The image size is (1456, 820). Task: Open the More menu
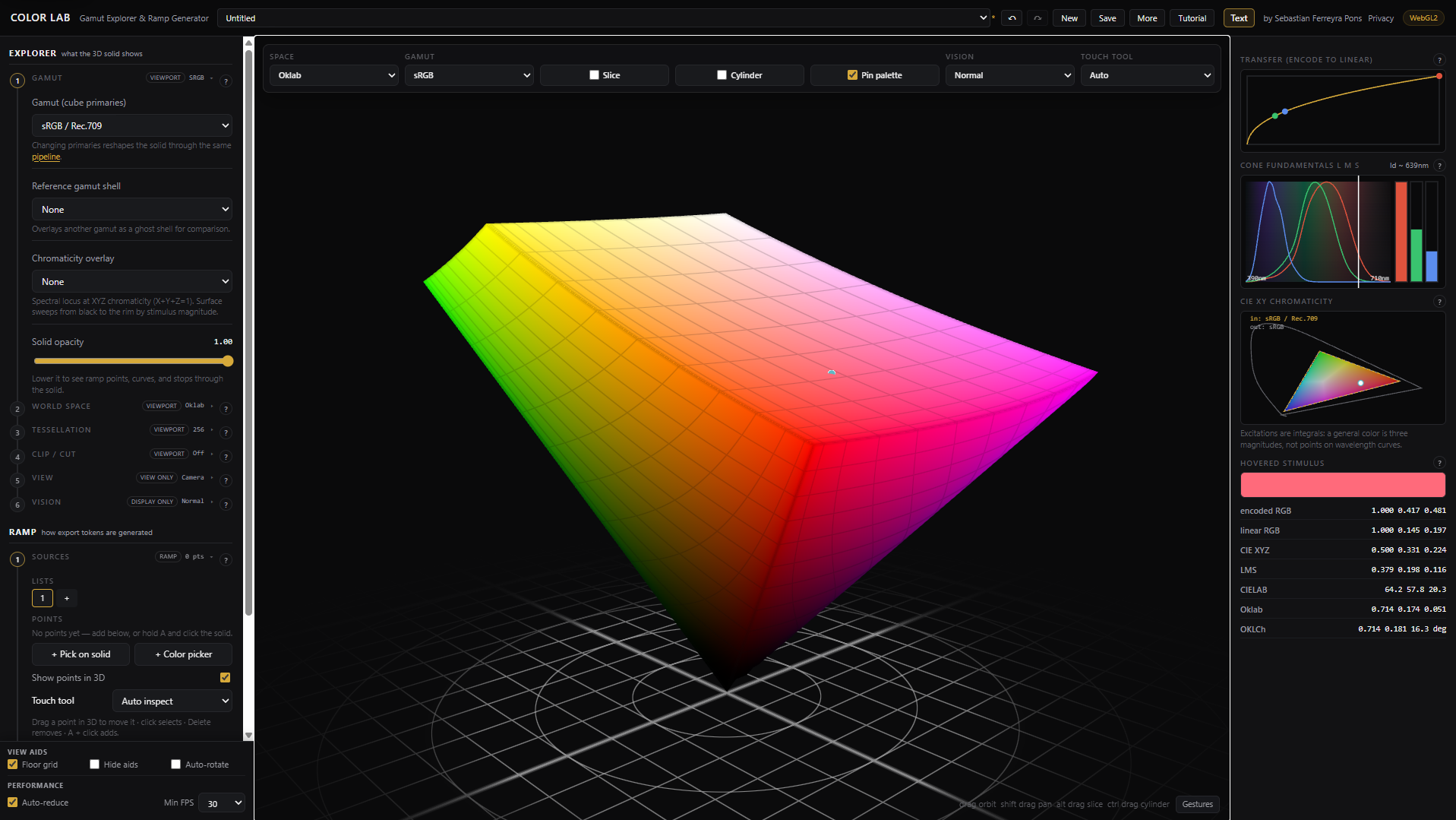1147,18
